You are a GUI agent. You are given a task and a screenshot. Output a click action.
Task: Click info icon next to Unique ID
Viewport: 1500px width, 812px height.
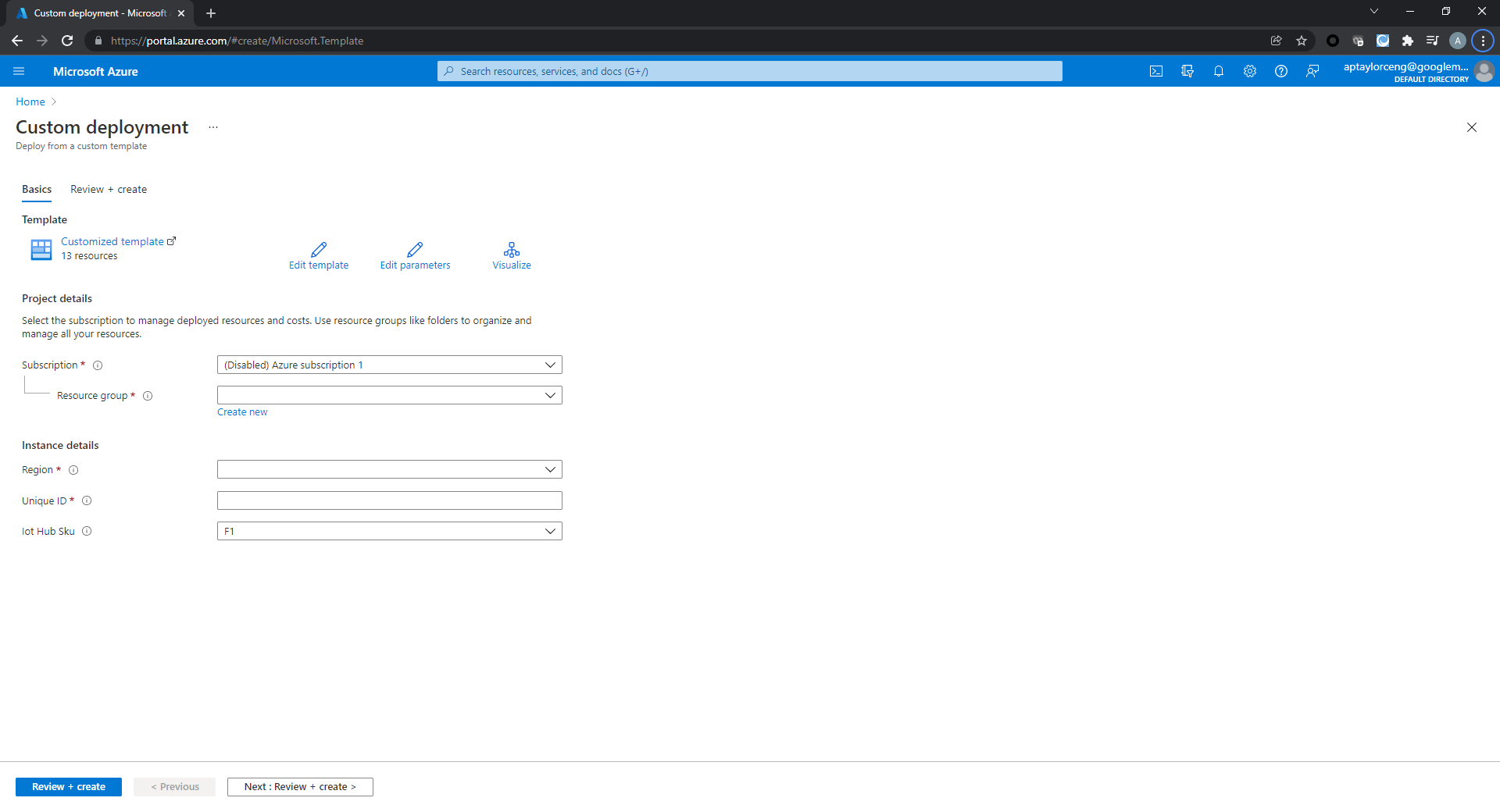tap(87, 500)
